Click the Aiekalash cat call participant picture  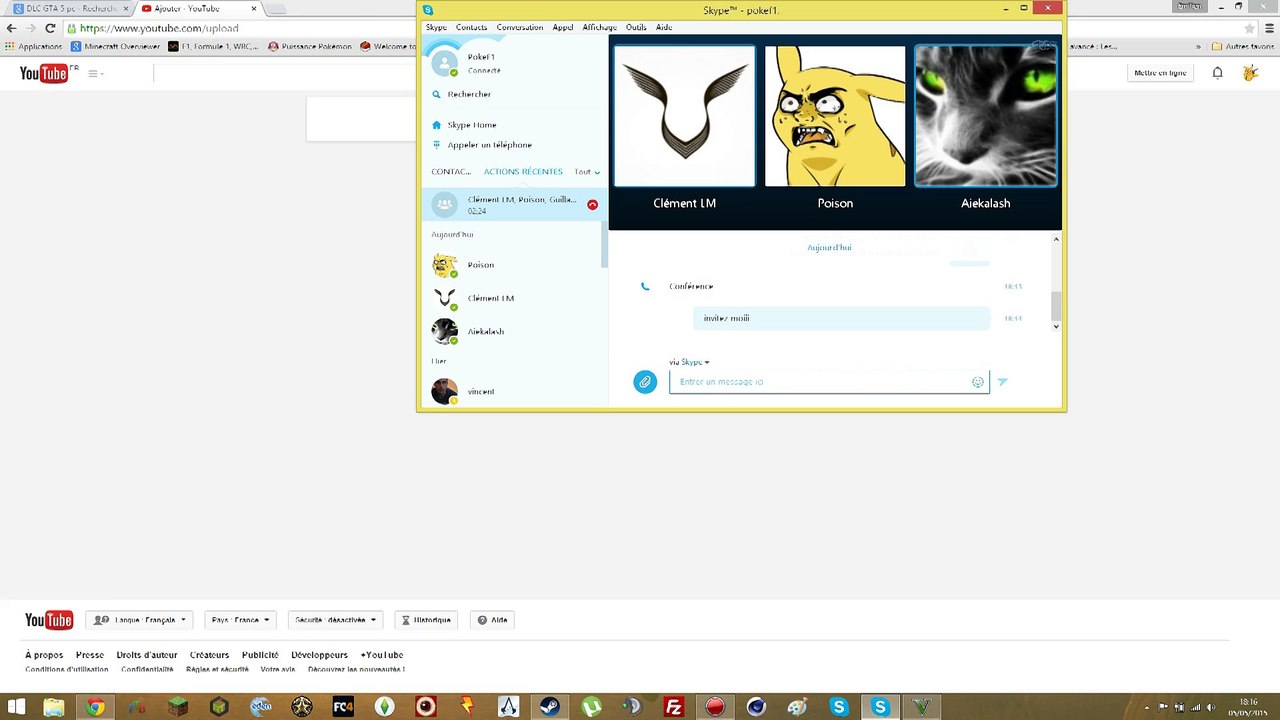(986, 116)
